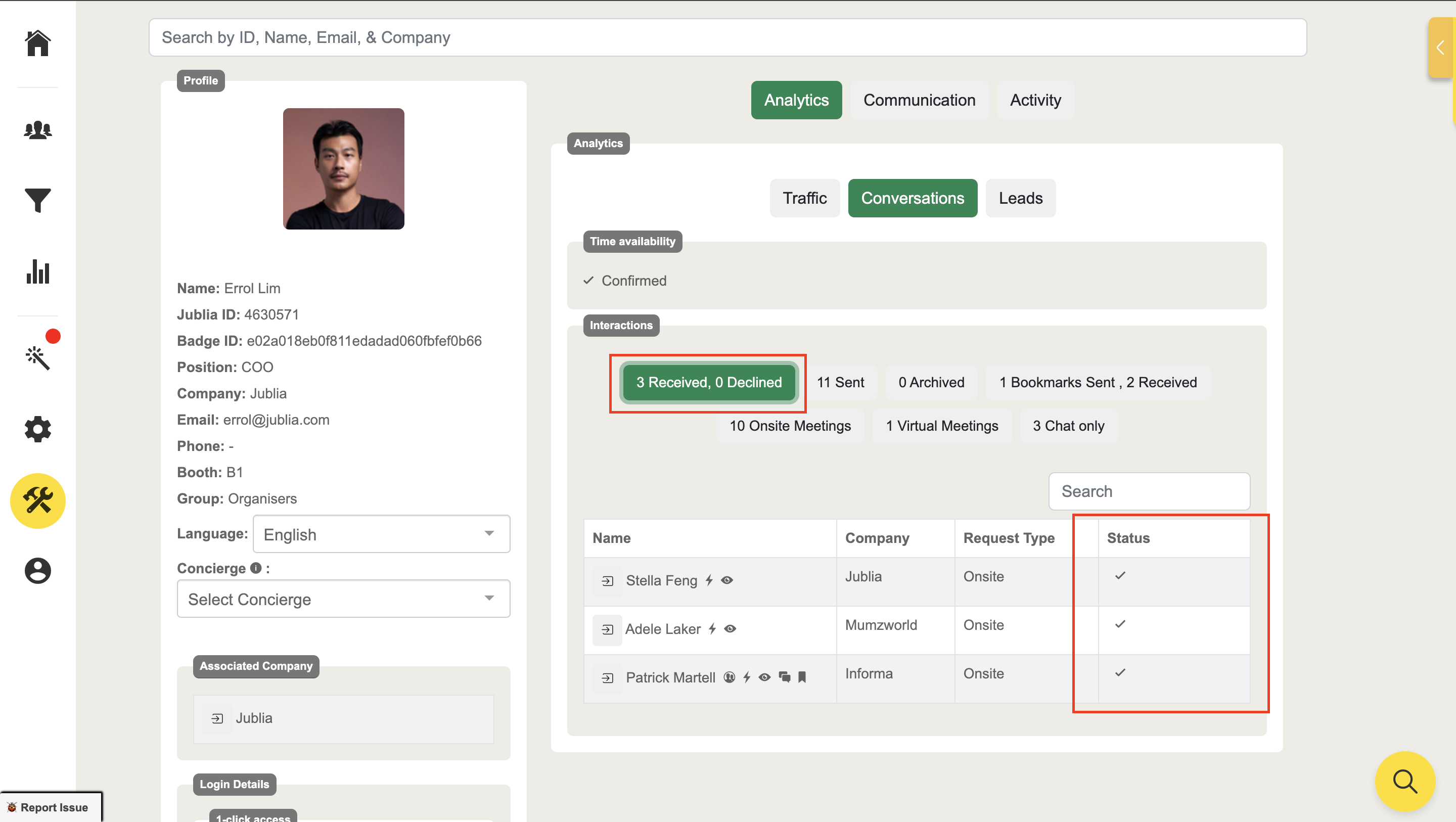Open the Home icon in sidebar
1456x822 pixels.
coord(38,43)
